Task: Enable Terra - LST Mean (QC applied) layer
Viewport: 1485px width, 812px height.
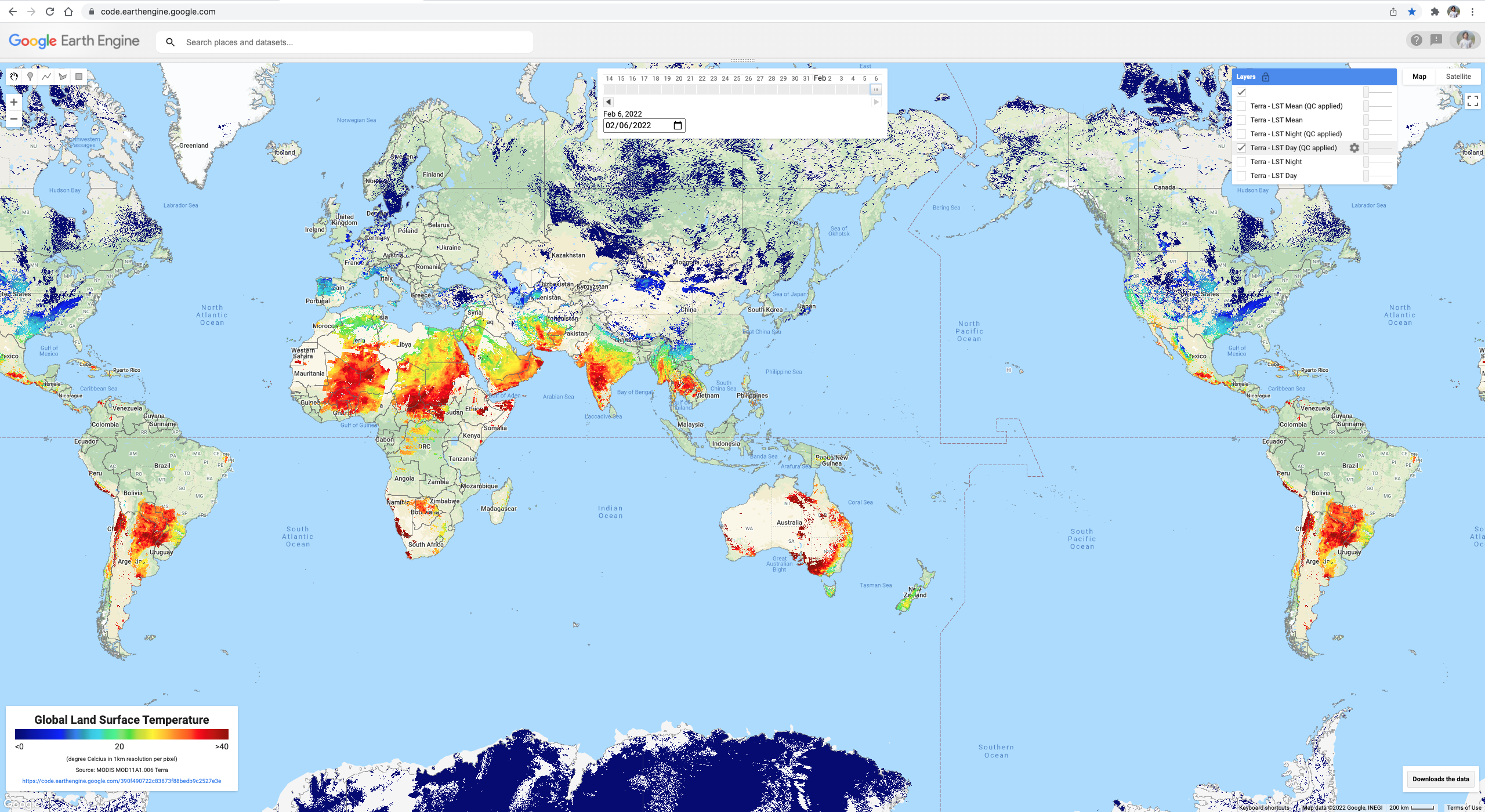Action: click(x=1241, y=106)
